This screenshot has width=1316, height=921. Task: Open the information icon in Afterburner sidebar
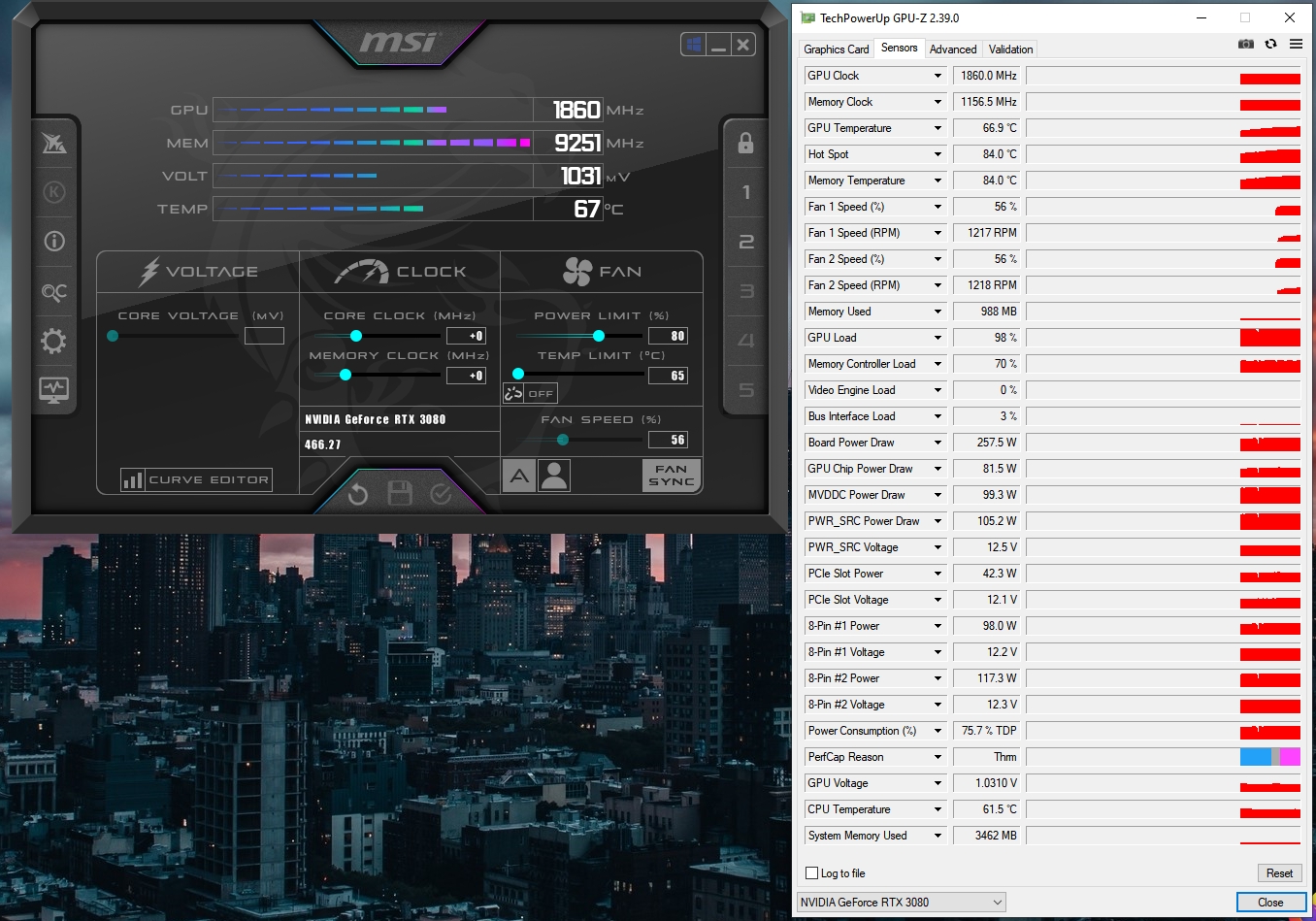54,241
